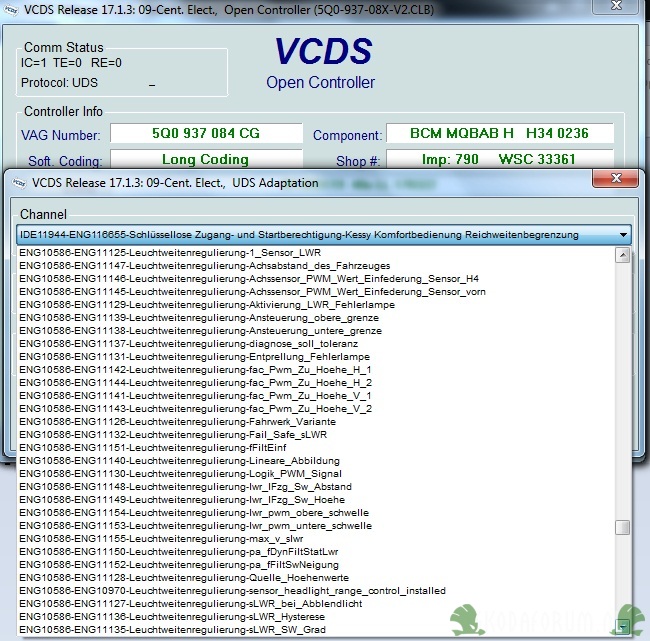Click the Shop # field
Image resolution: width=650 pixels, height=641 pixels.
pyautogui.click(x=499, y=160)
